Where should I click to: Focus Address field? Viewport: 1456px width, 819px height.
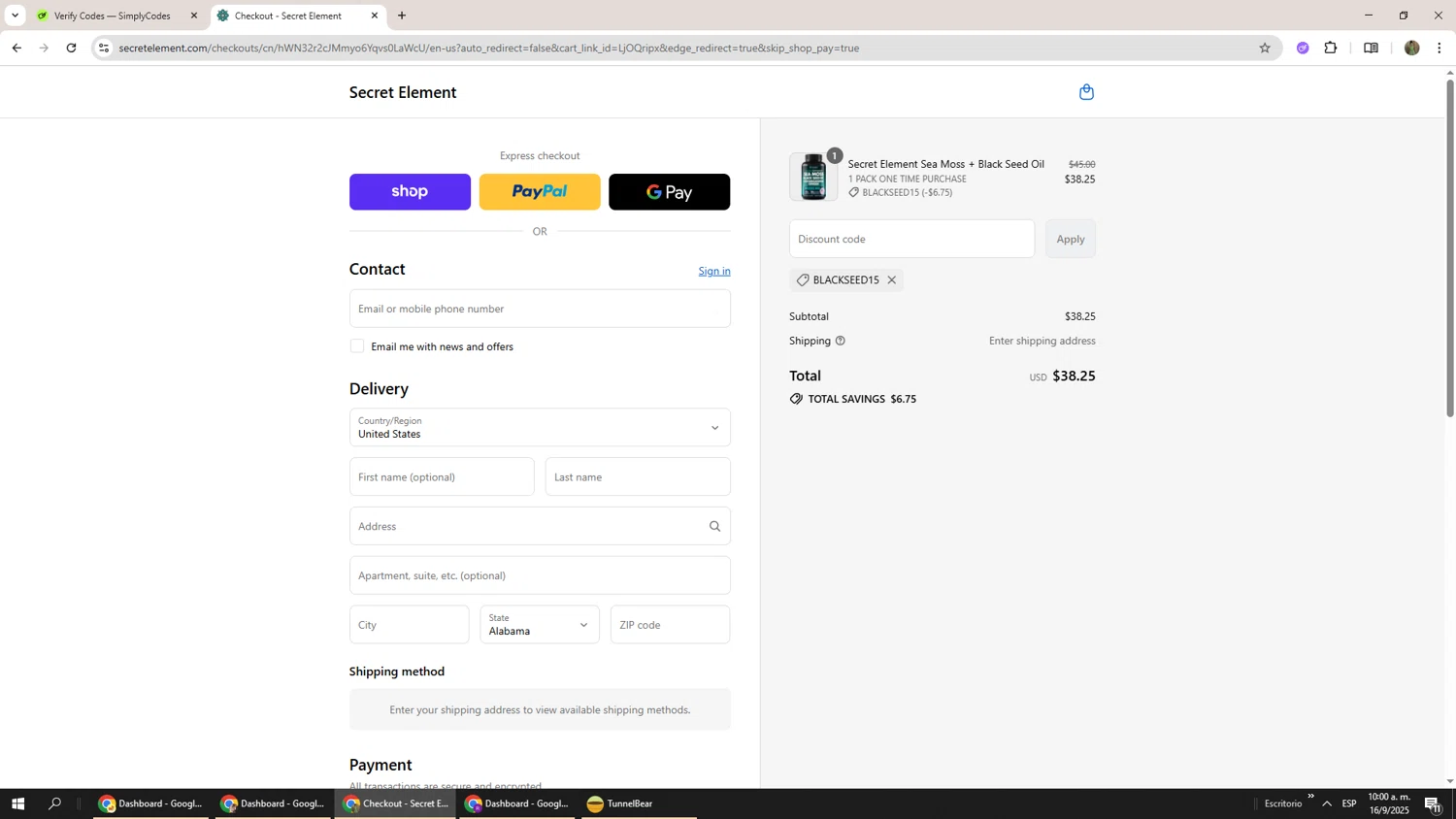[x=540, y=526]
